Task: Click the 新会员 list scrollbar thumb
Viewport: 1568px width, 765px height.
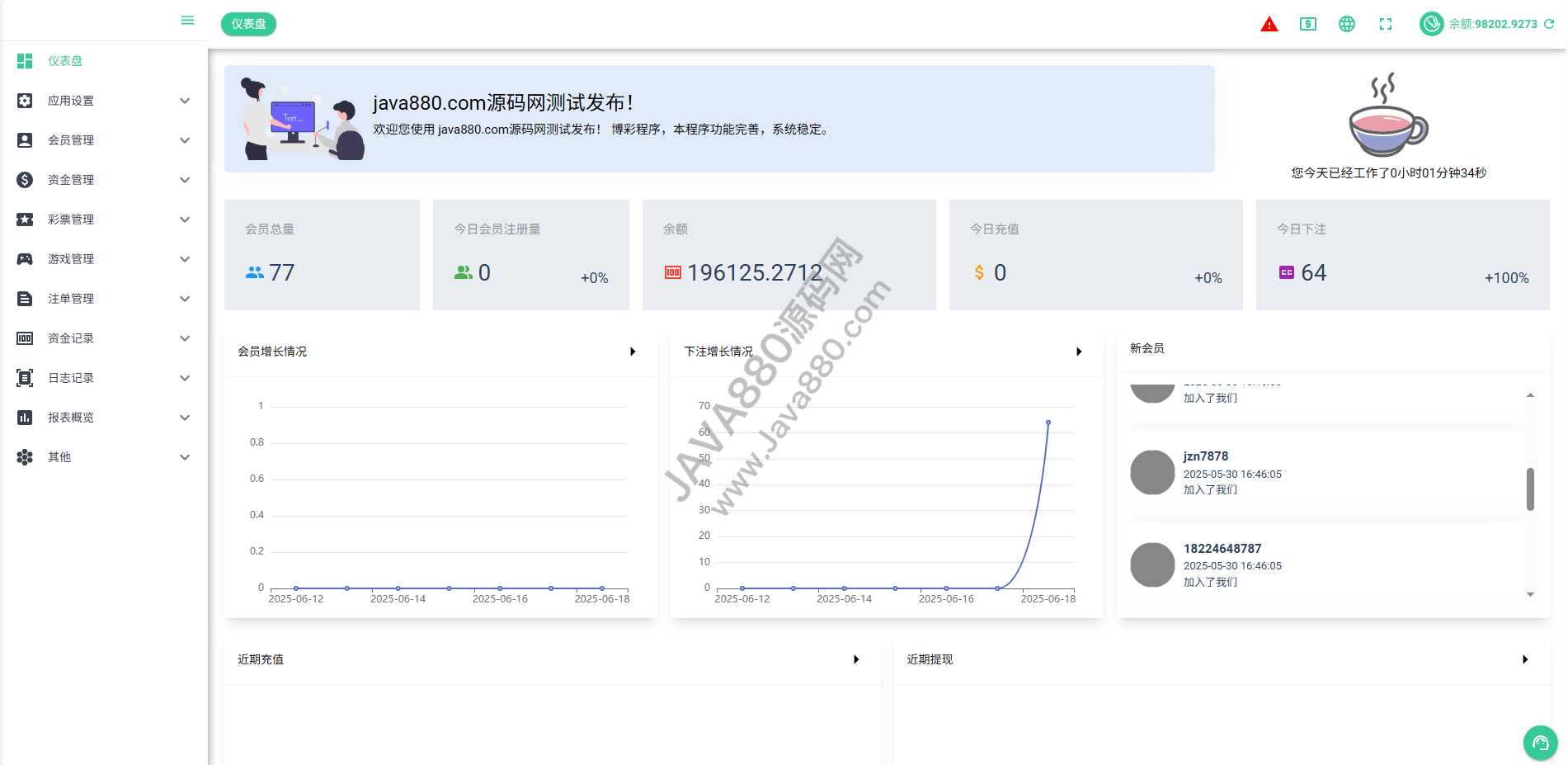Action: 1530,489
